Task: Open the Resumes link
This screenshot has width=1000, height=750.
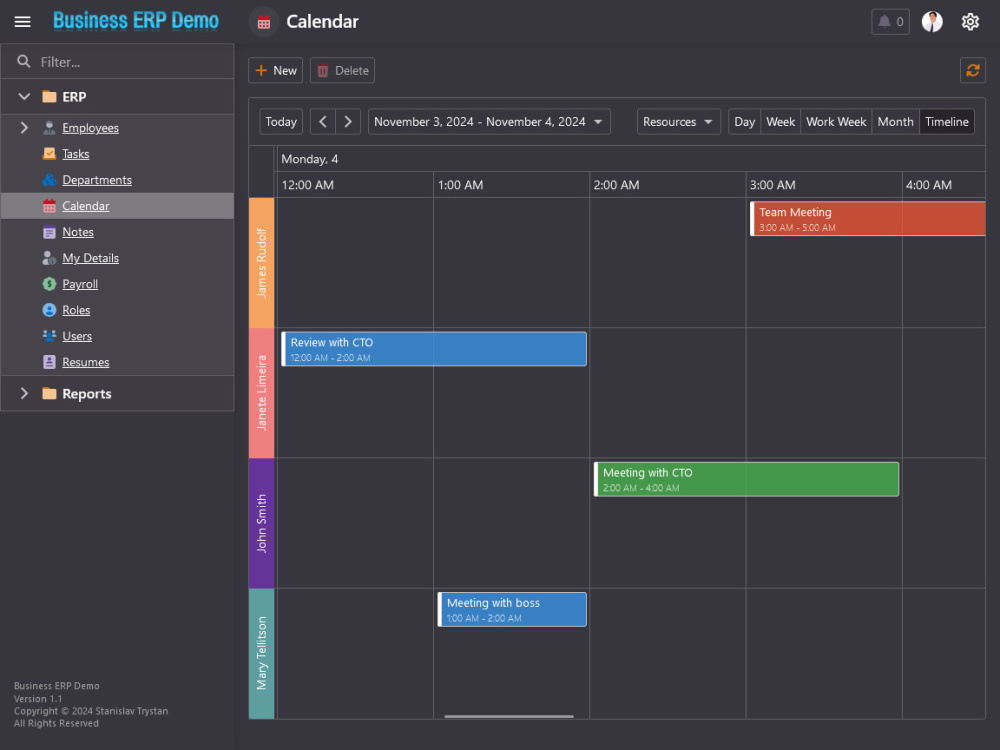Action: click(85, 362)
